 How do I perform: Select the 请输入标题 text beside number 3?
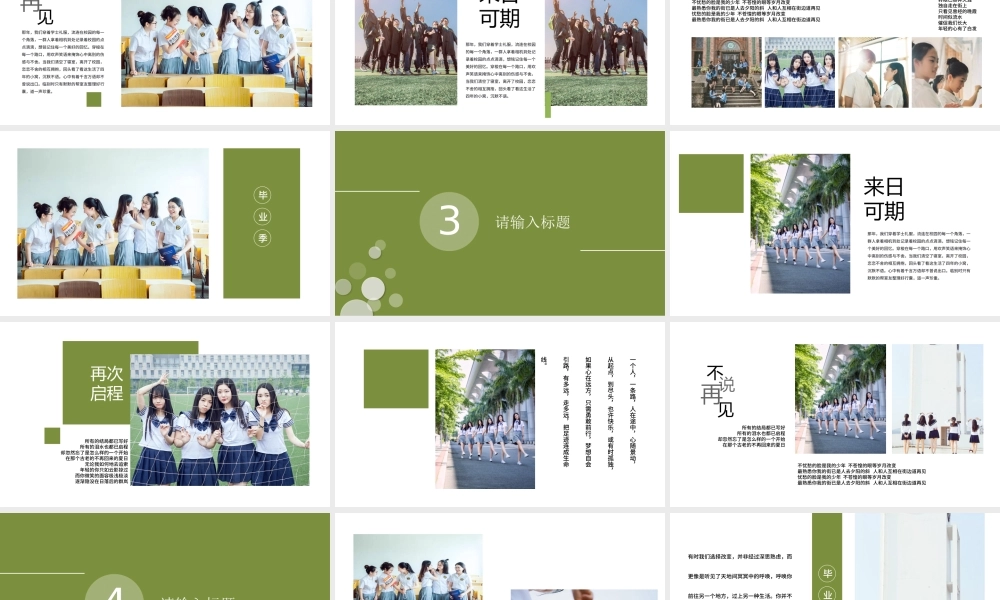533,222
